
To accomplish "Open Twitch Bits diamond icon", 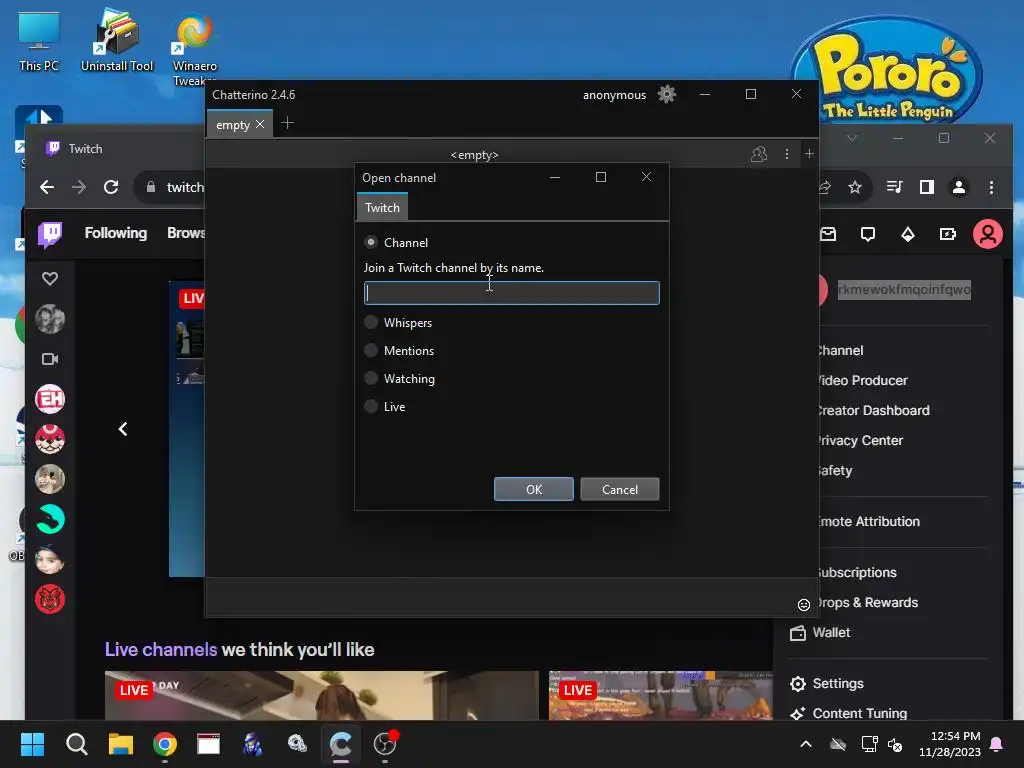I will [908, 234].
